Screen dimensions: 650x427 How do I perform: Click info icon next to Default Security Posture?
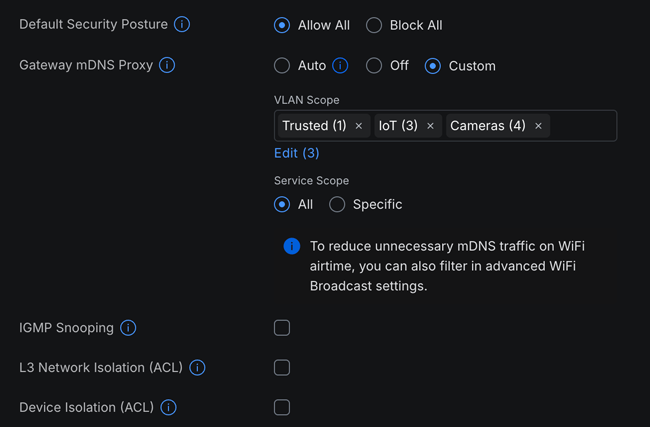[182, 25]
